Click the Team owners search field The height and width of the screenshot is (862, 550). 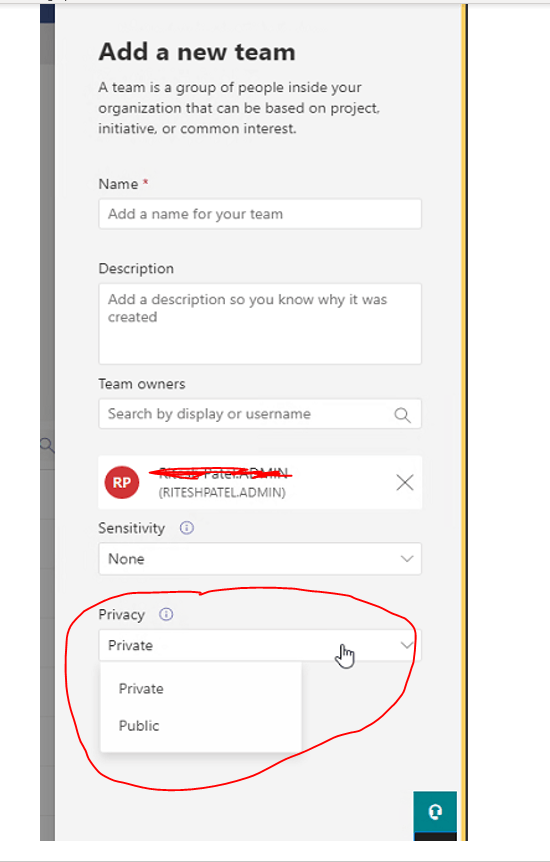click(260, 414)
